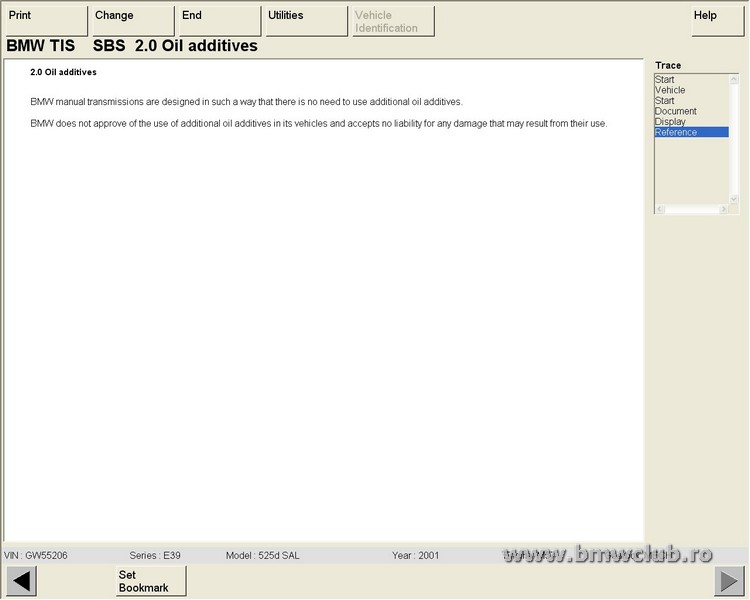The image size is (750, 600).
Task: Click Trace list scroll left arrow
Action: click(660, 209)
